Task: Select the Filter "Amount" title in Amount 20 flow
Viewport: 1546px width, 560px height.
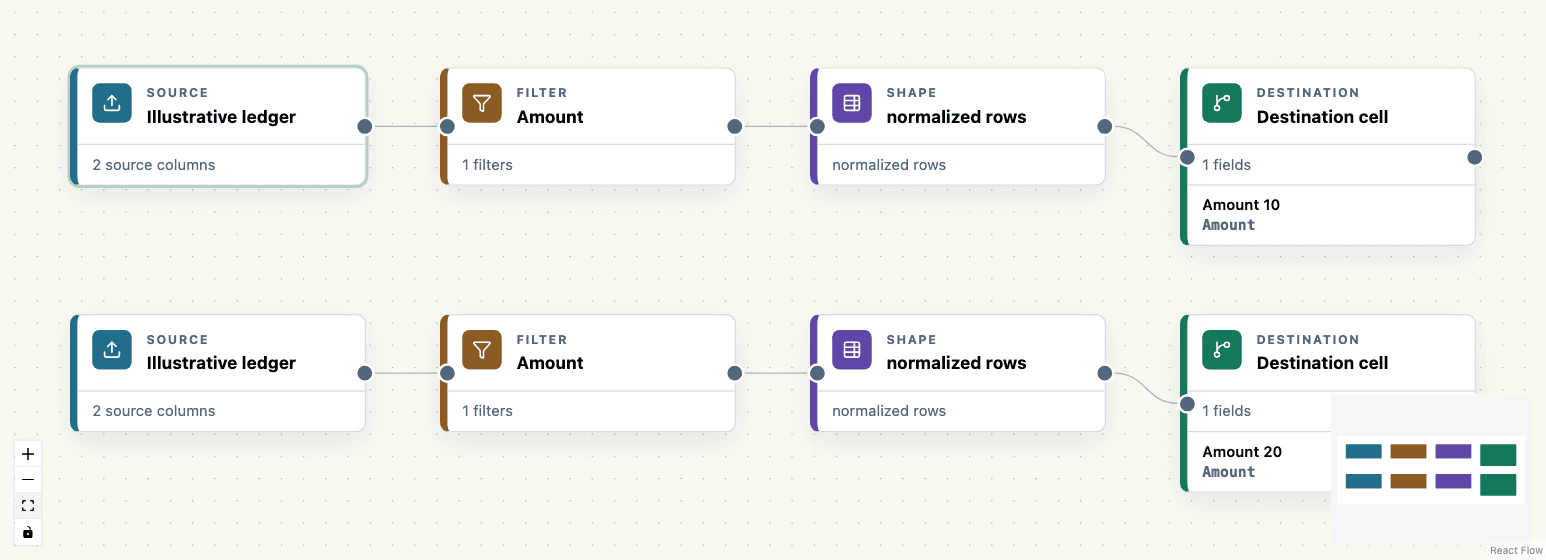Action: 550,363
